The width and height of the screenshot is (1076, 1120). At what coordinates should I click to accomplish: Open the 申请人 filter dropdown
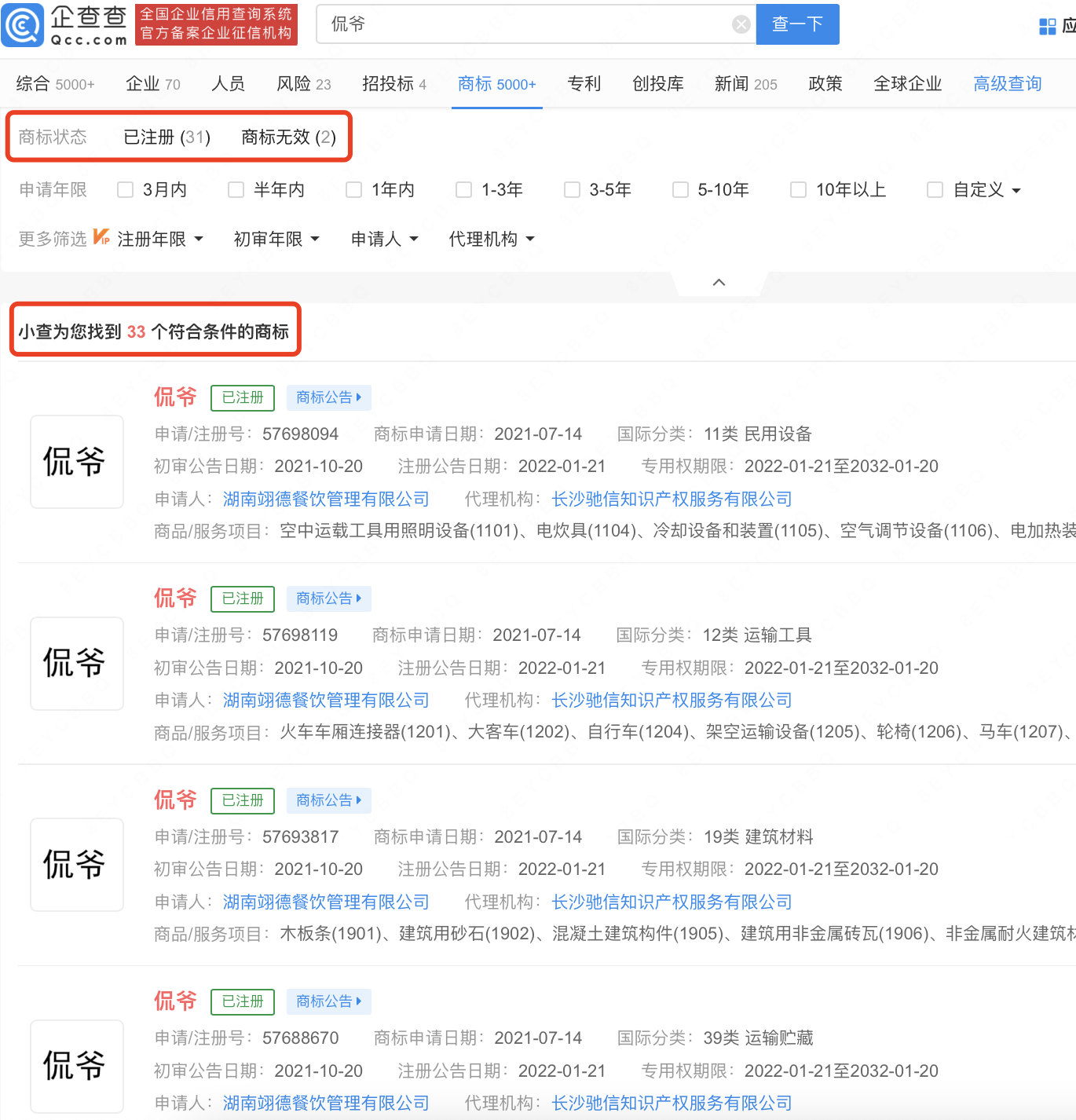[x=385, y=239]
